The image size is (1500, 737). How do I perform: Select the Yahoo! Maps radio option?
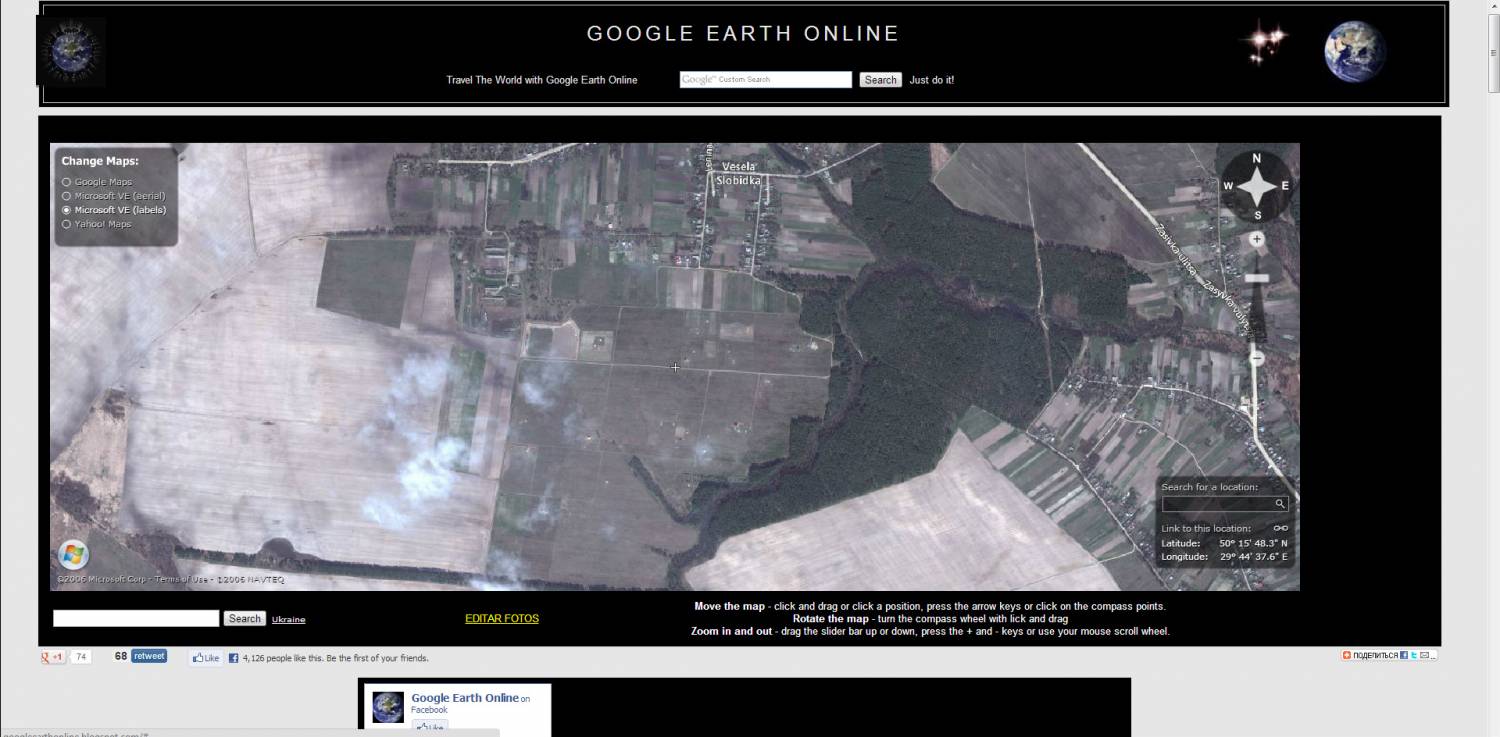[x=67, y=224]
